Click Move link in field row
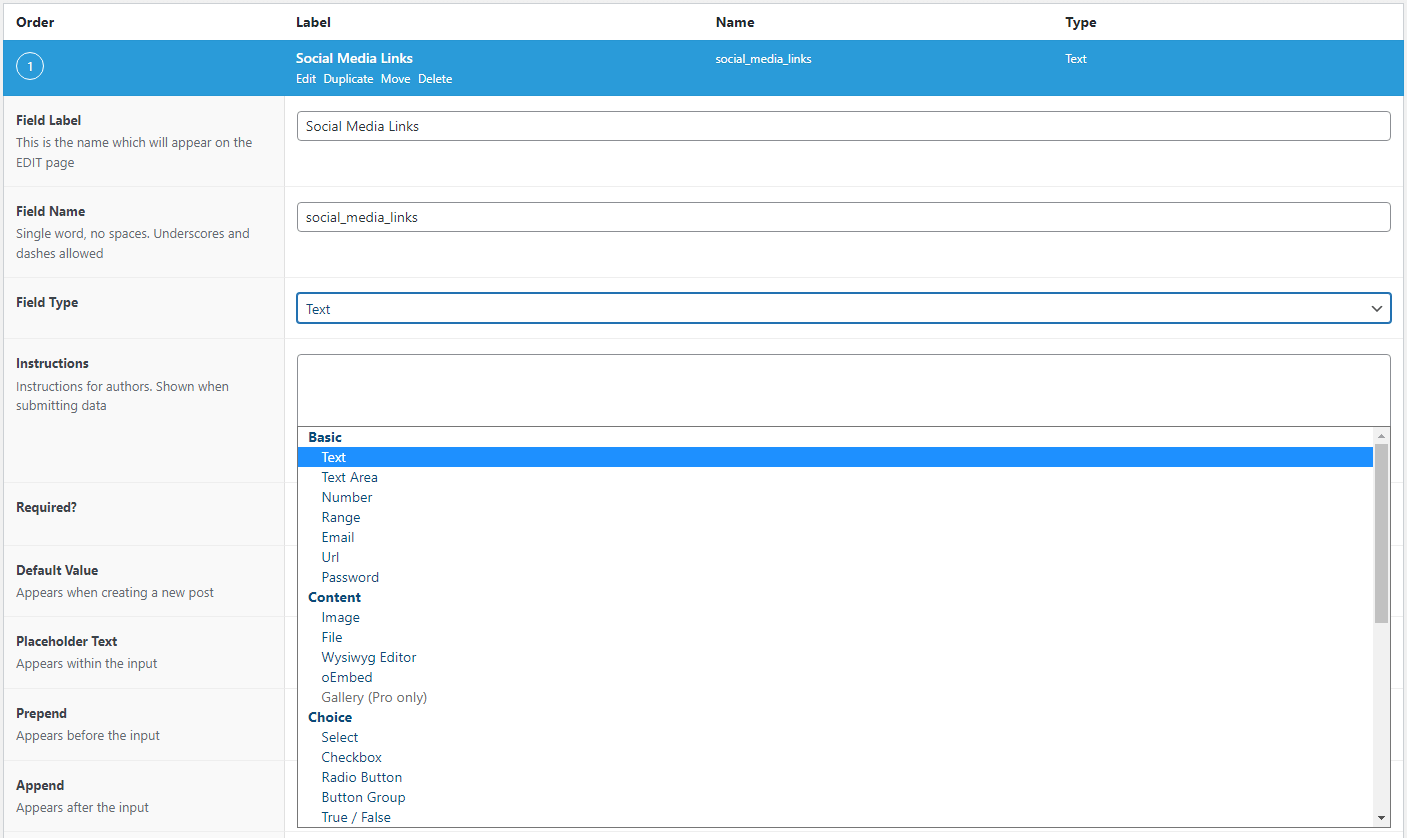This screenshot has height=838, width=1407. (395, 79)
